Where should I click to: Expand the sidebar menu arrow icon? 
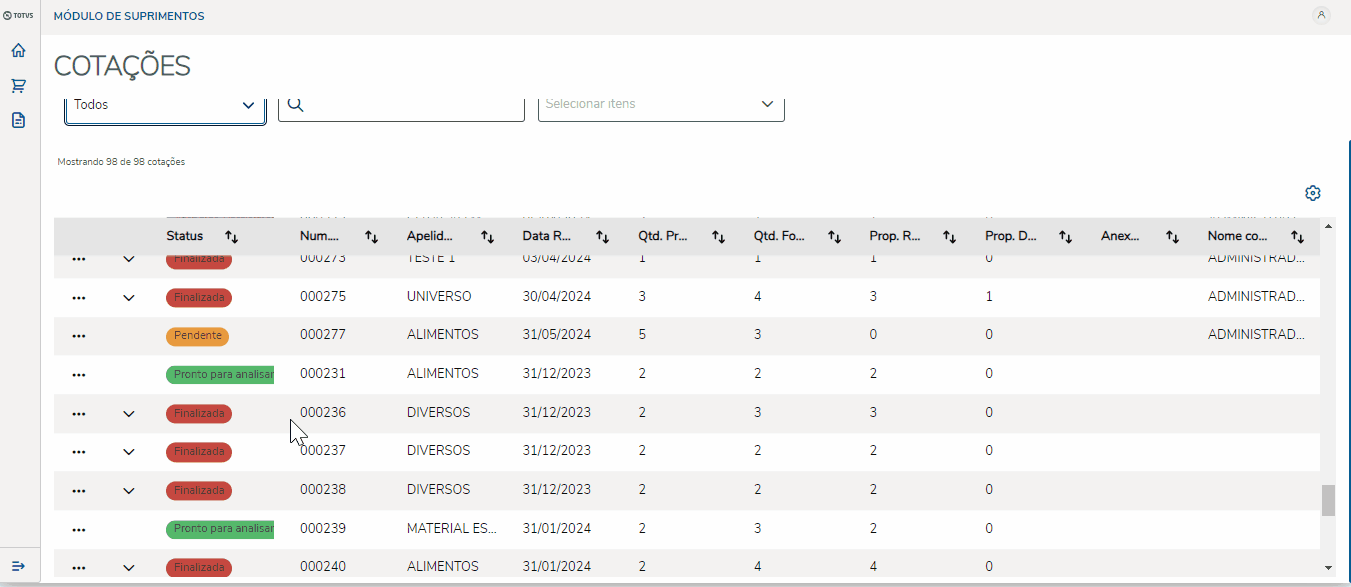point(18,566)
